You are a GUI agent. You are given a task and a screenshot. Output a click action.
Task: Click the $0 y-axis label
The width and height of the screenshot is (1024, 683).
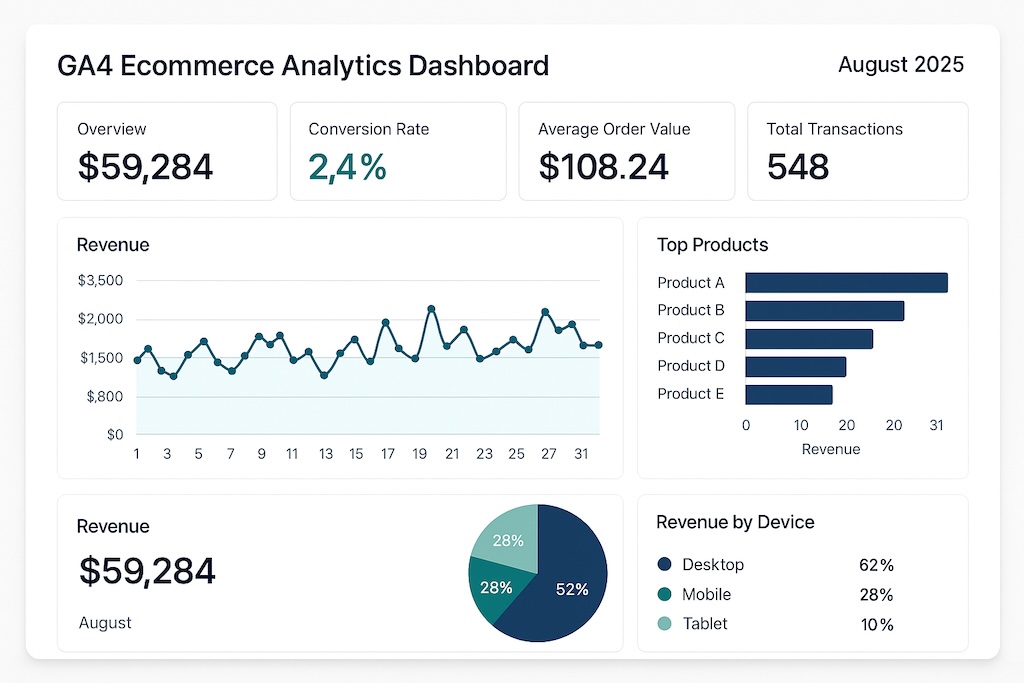pyautogui.click(x=115, y=434)
